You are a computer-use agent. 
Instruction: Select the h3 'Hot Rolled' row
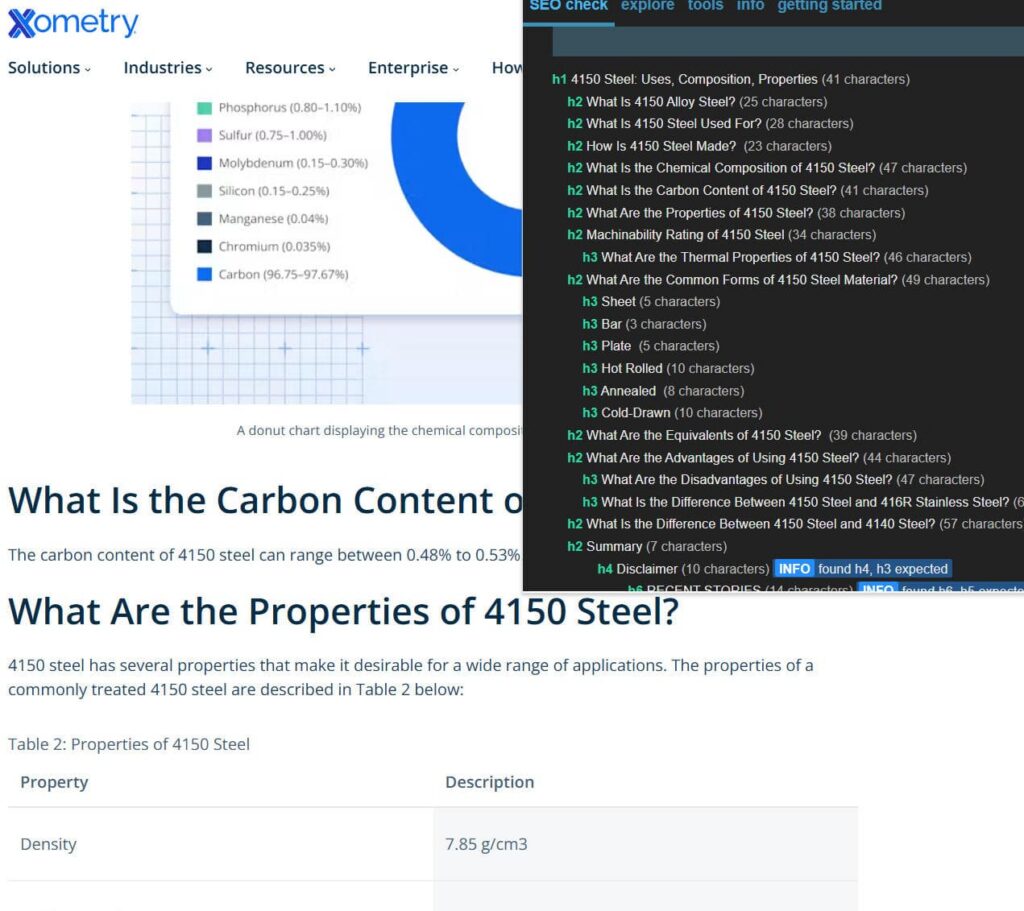(x=667, y=368)
